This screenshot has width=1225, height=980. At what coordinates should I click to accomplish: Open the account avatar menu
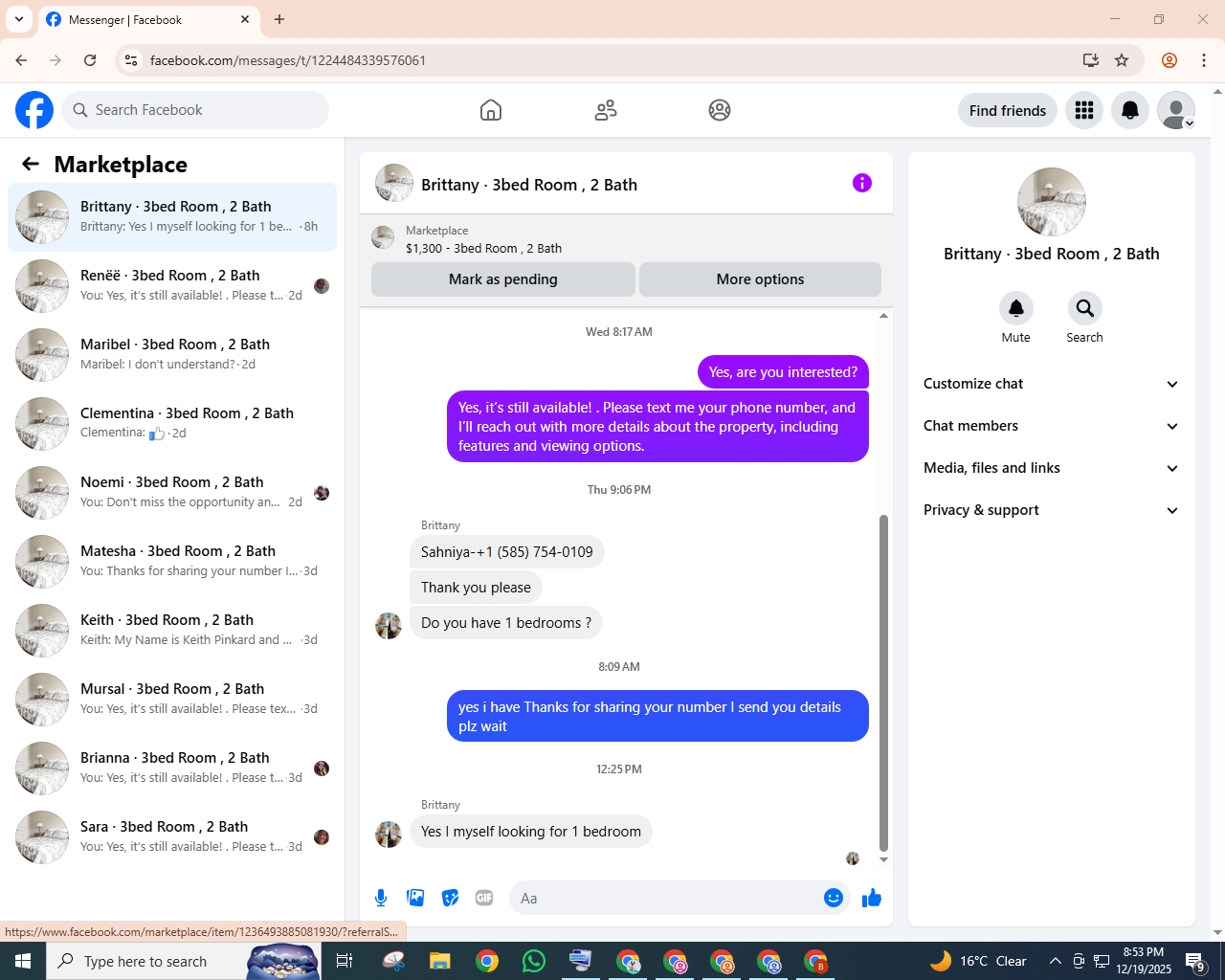point(1176,111)
